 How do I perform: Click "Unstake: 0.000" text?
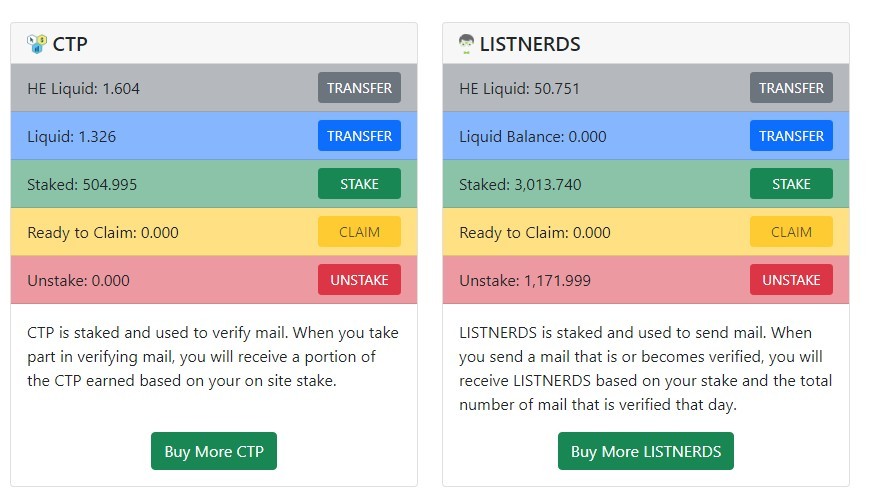79,281
